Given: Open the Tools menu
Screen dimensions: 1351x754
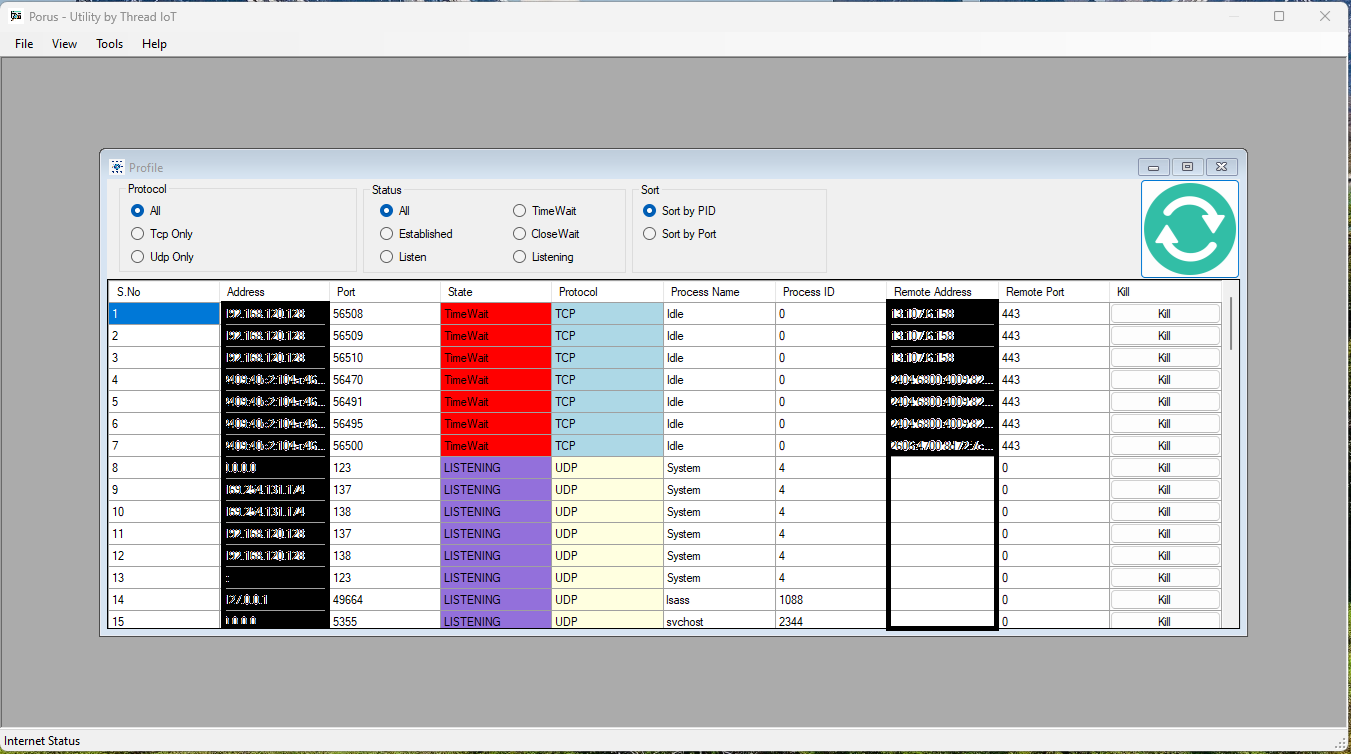Looking at the screenshot, I should coord(109,43).
